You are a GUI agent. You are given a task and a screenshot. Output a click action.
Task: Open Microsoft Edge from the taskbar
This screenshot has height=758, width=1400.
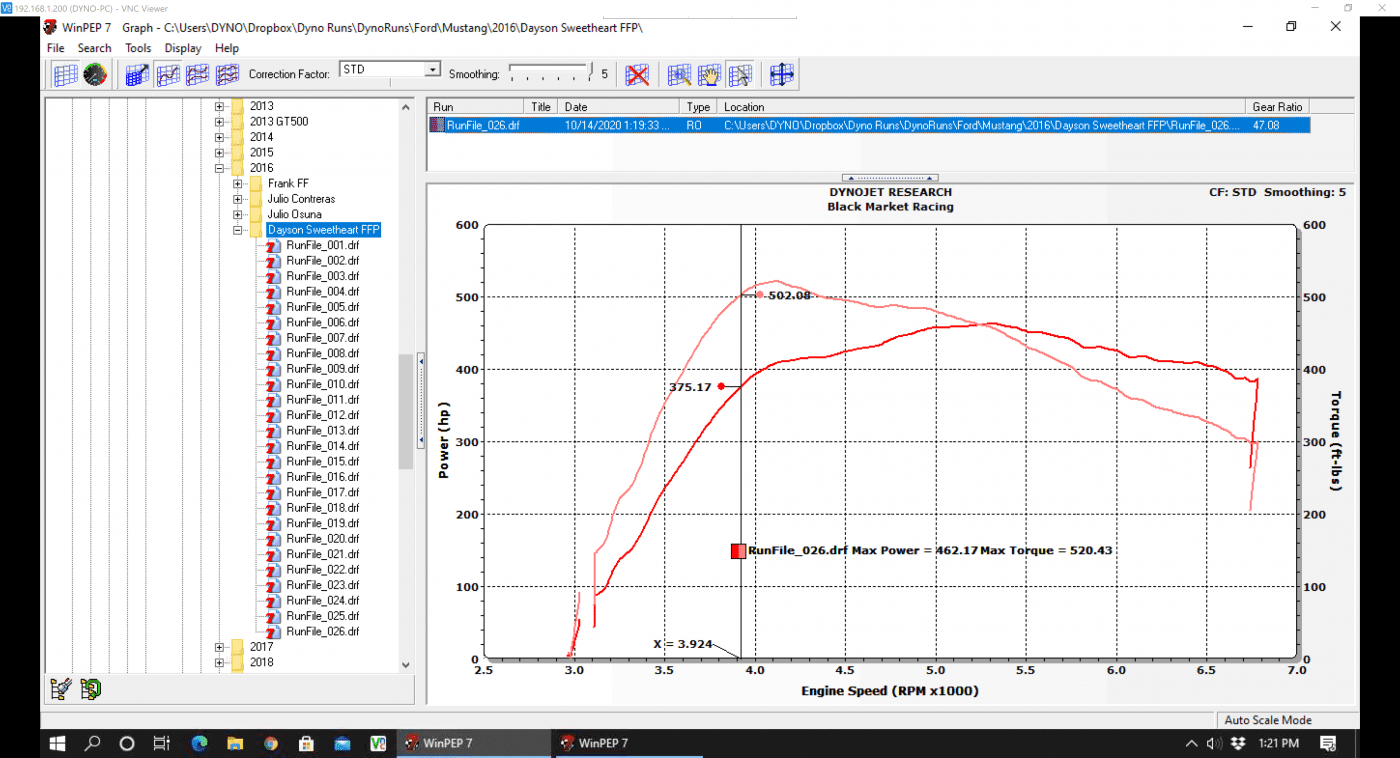click(198, 743)
